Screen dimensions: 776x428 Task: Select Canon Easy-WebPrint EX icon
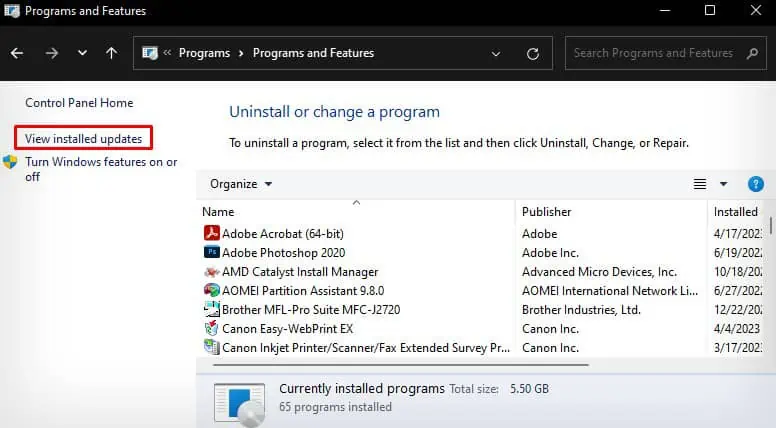click(x=212, y=328)
